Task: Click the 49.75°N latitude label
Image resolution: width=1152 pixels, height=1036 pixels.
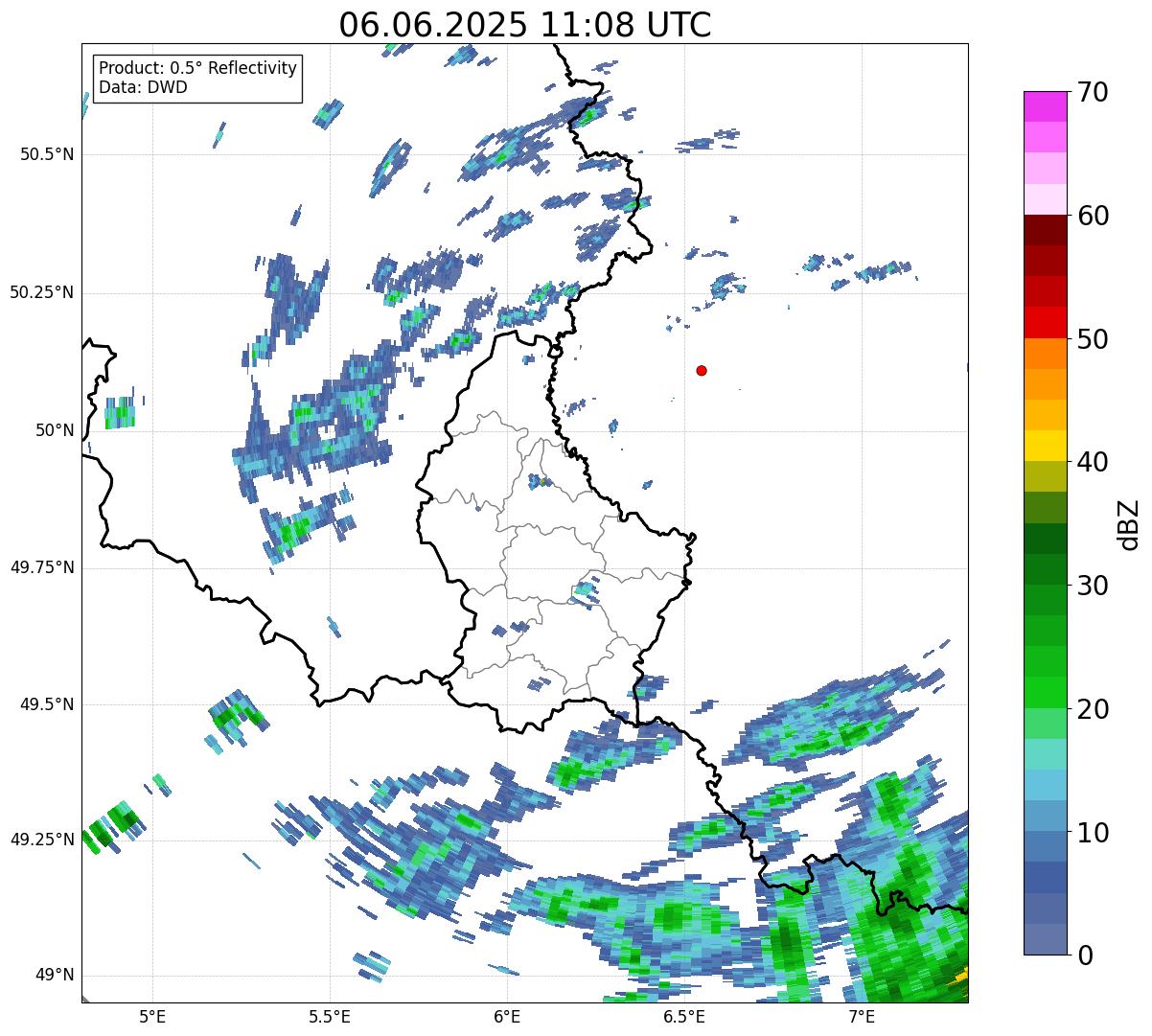Action: 42,567
